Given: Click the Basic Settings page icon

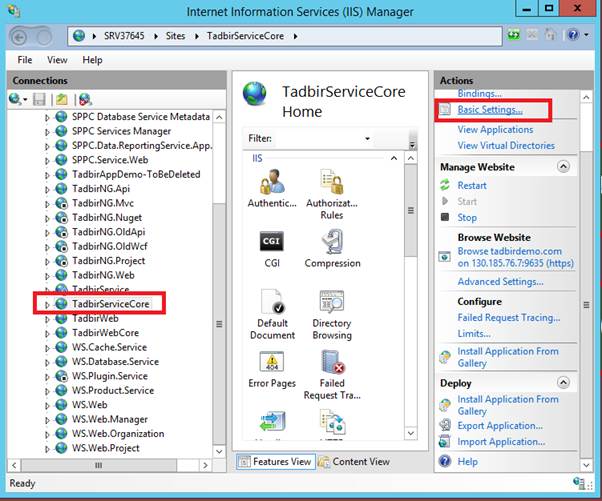Looking at the screenshot, I should pos(445,110).
